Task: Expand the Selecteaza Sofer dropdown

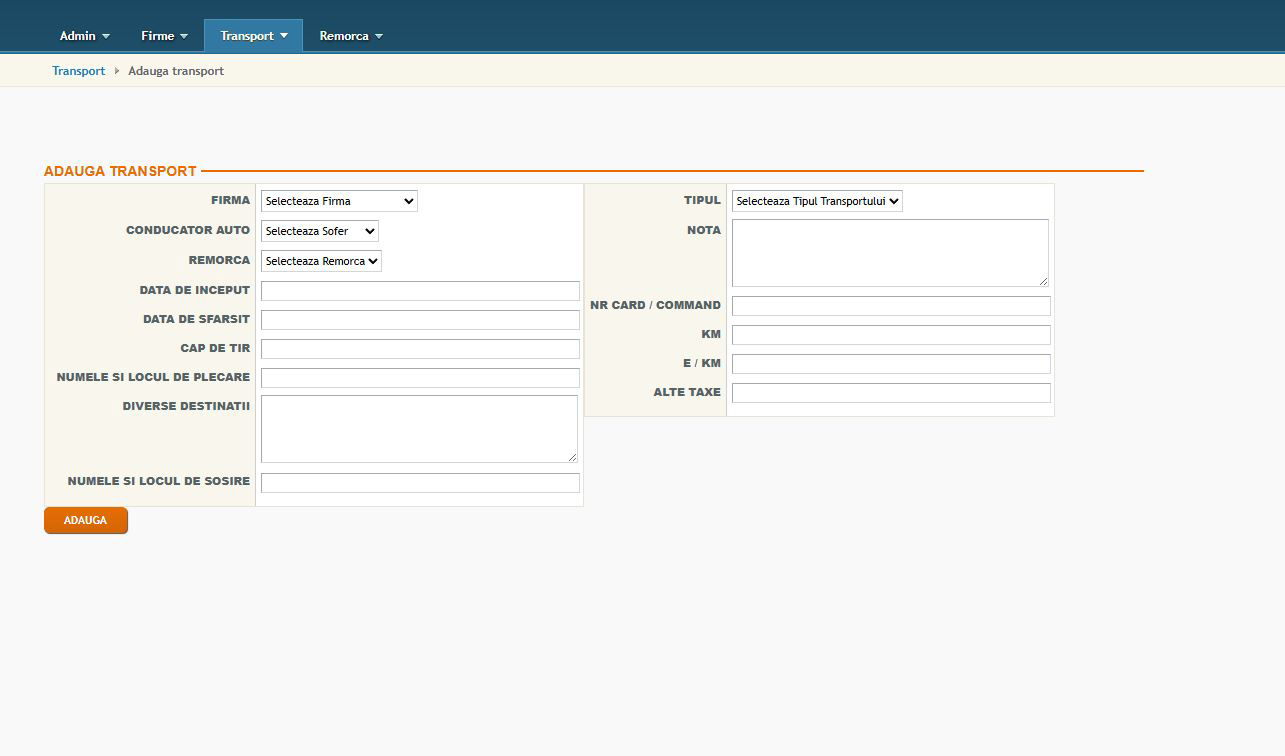Action: point(319,231)
